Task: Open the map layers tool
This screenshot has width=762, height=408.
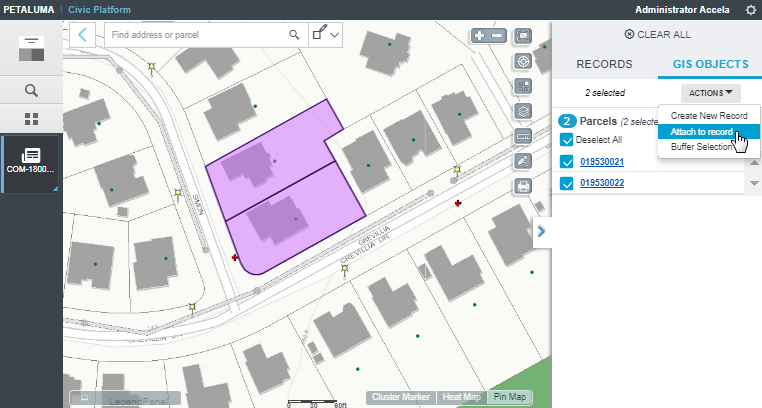Action: pyautogui.click(x=522, y=111)
